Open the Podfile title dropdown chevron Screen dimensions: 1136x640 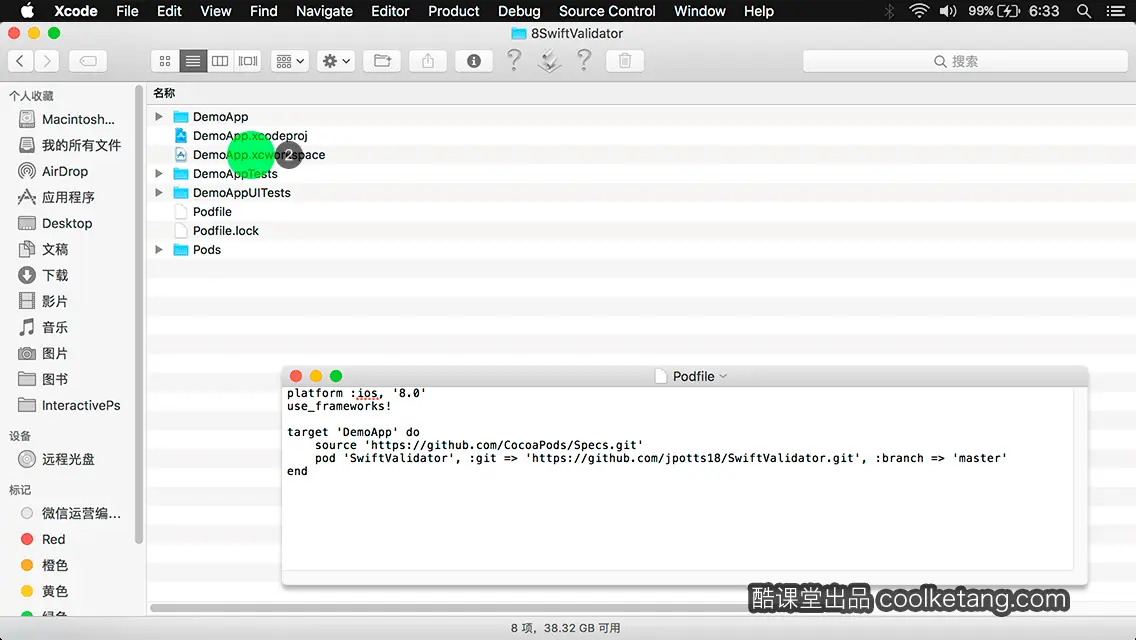tap(723, 376)
